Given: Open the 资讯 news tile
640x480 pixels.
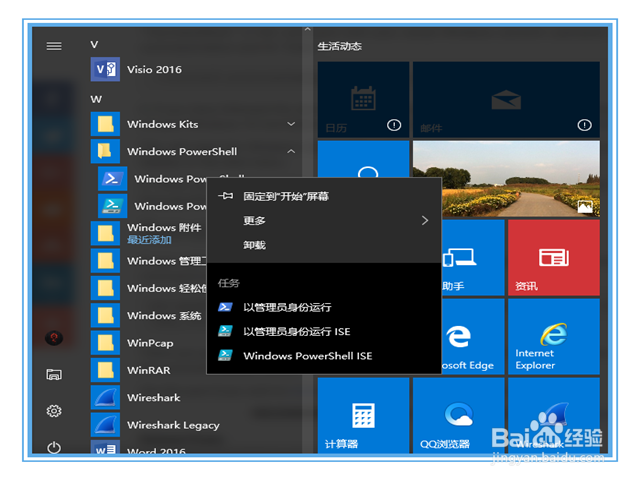Looking at the screenshot, I should click(554, 258).
